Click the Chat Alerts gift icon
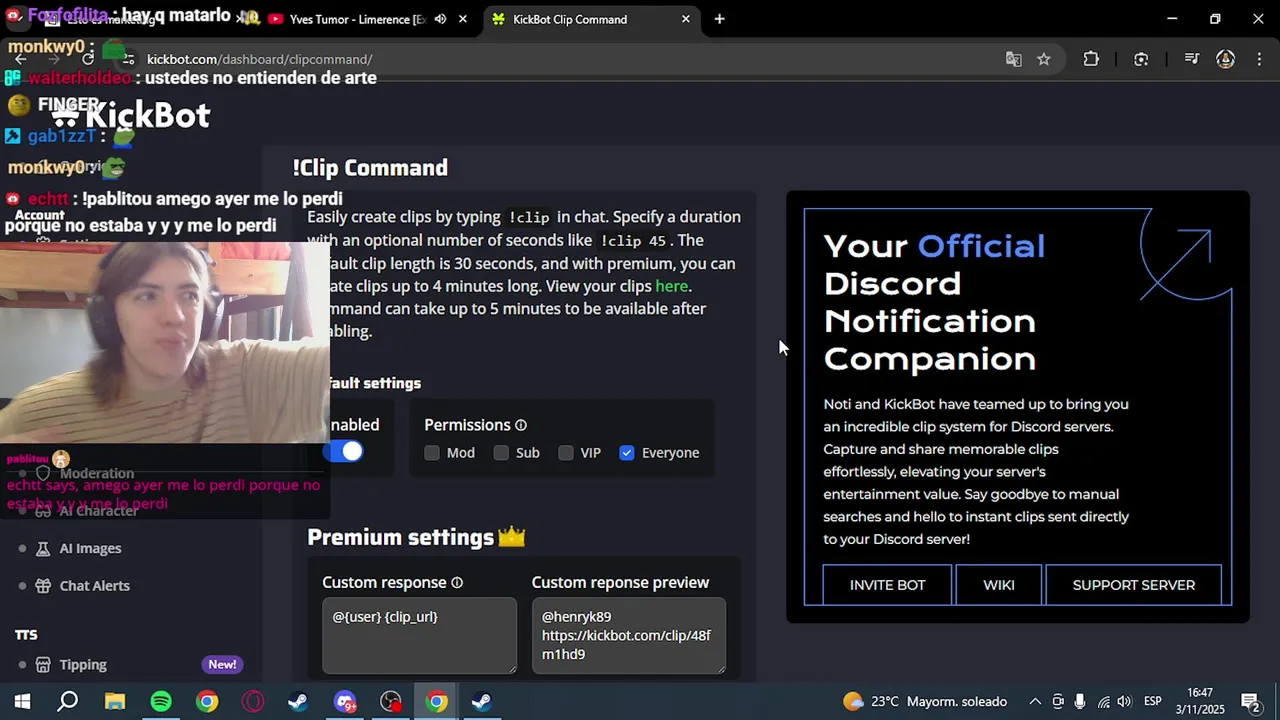Viewport: 1280px width, 720px height. click(x=42, y=586)
